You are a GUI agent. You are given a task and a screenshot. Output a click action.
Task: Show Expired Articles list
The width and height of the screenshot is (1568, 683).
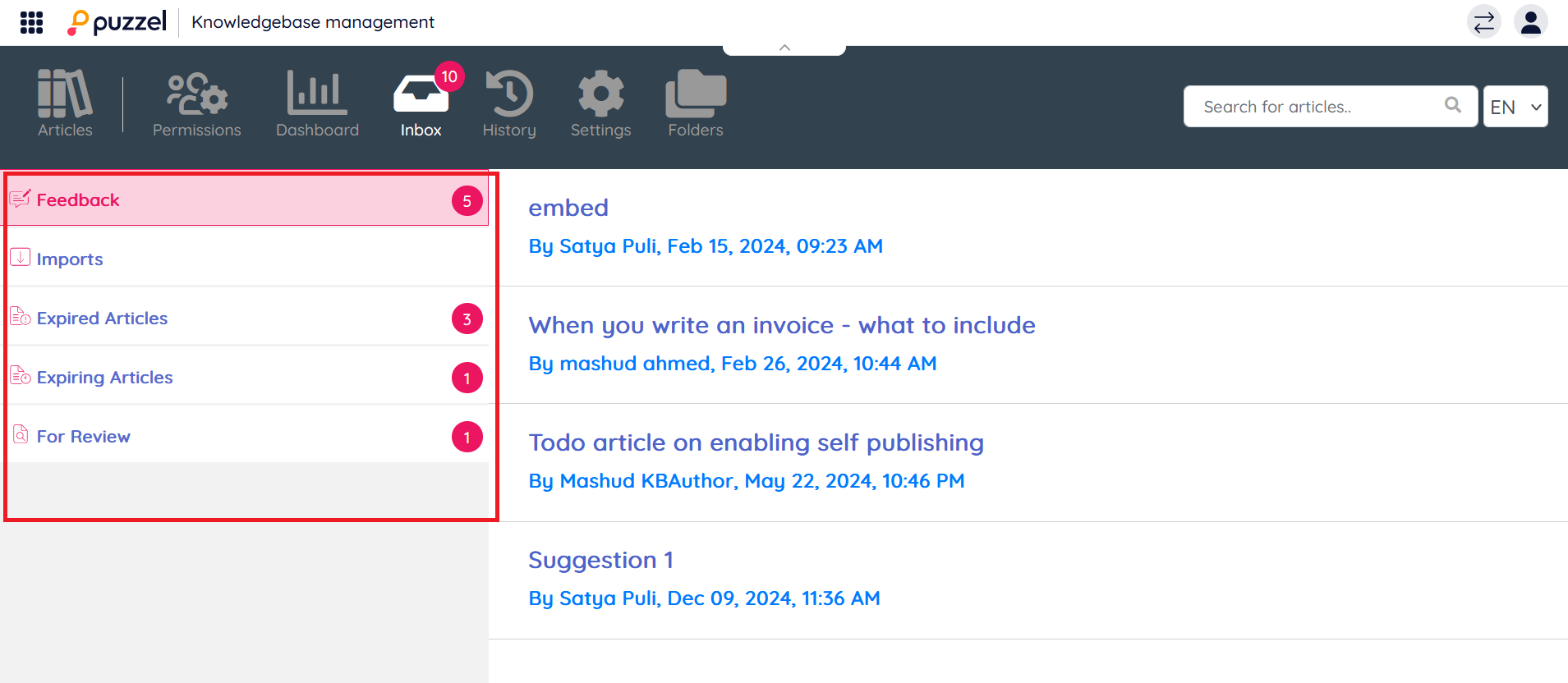click(x=102, y=319)
